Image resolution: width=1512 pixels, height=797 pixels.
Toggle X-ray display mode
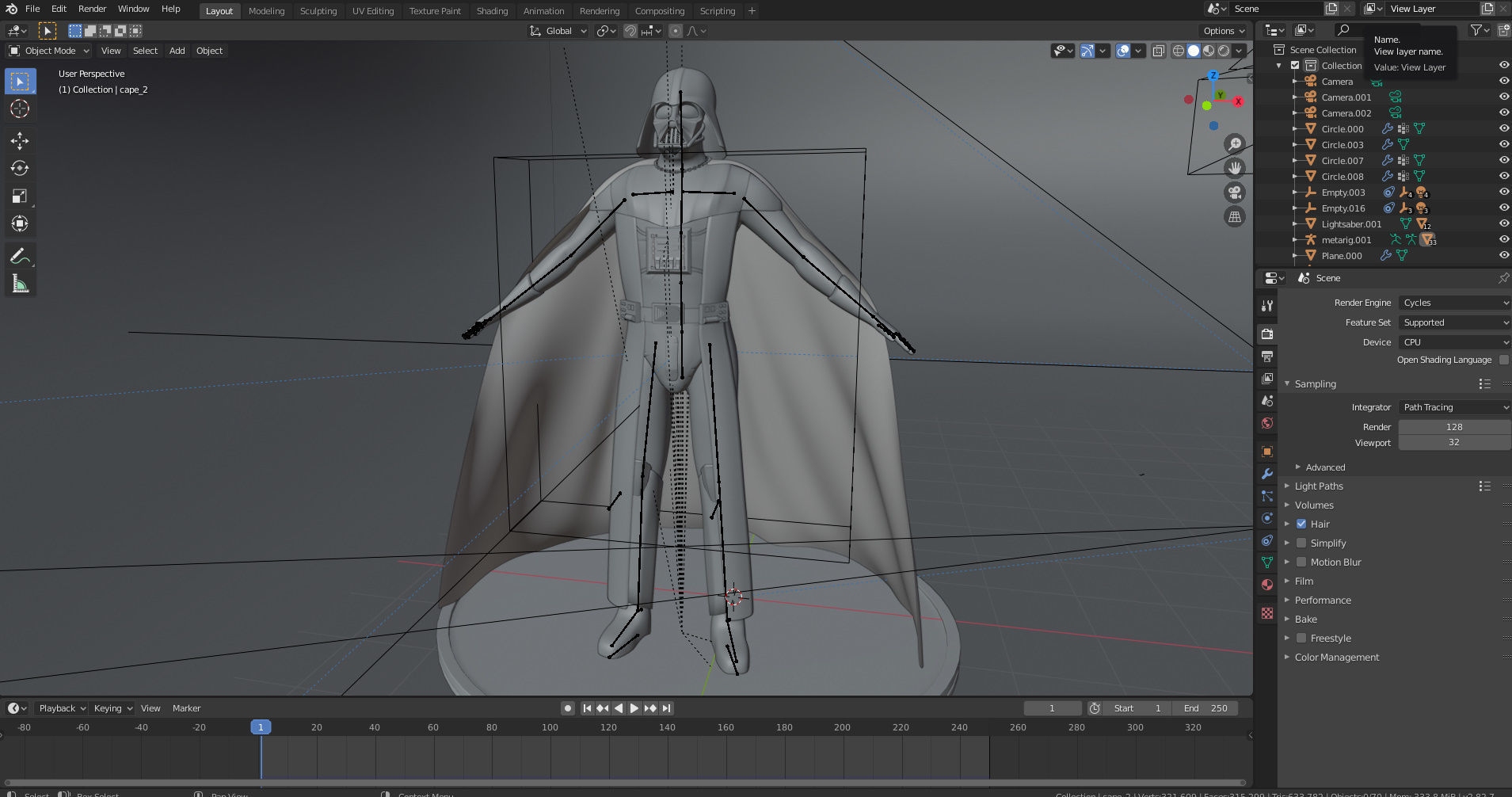pyautogui.click(x=1158, y=51)
